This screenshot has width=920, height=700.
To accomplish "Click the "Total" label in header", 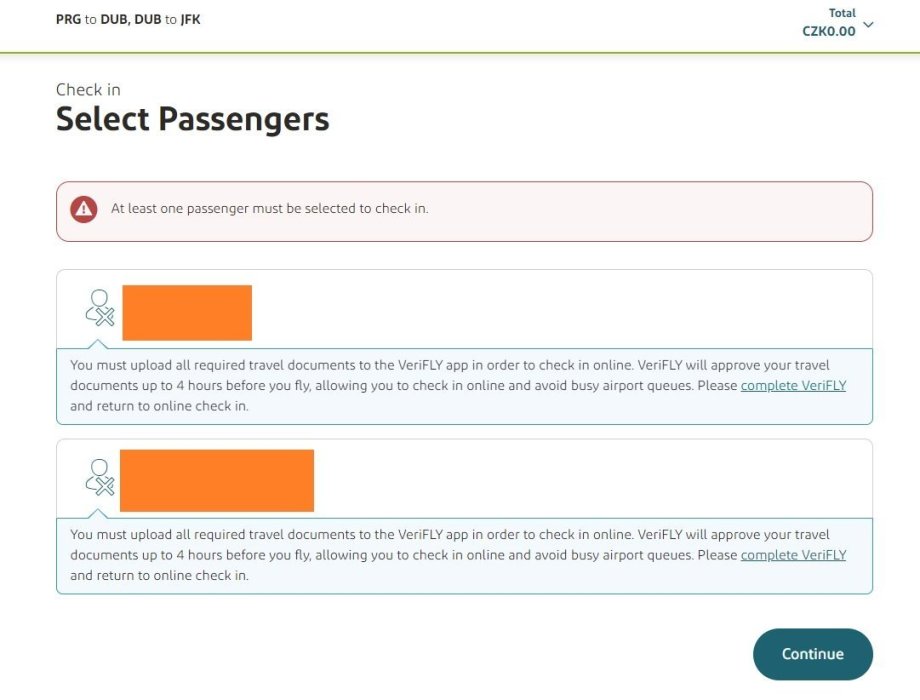I will point(842,13).
